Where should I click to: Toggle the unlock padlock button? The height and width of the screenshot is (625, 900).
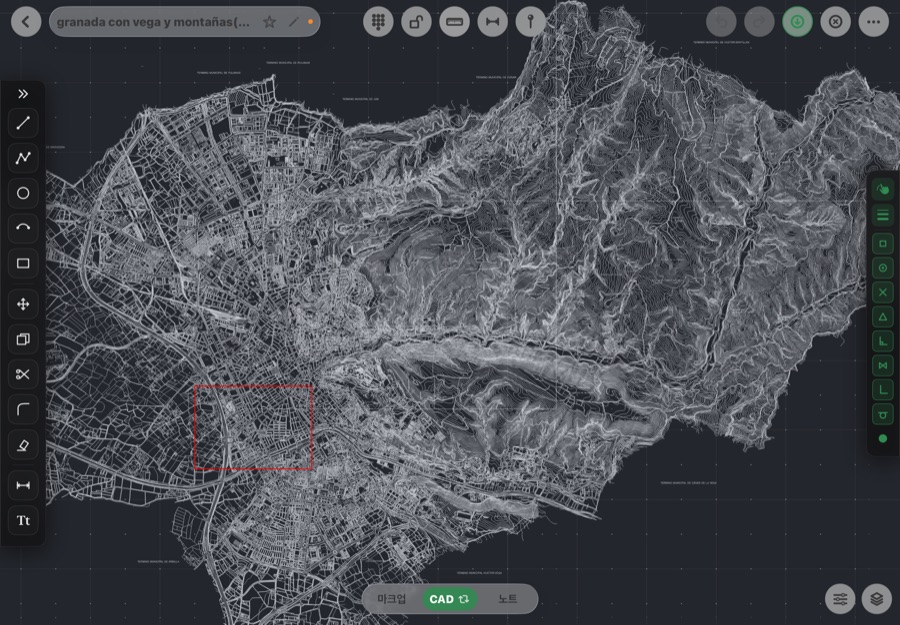[x=416, y=22]
